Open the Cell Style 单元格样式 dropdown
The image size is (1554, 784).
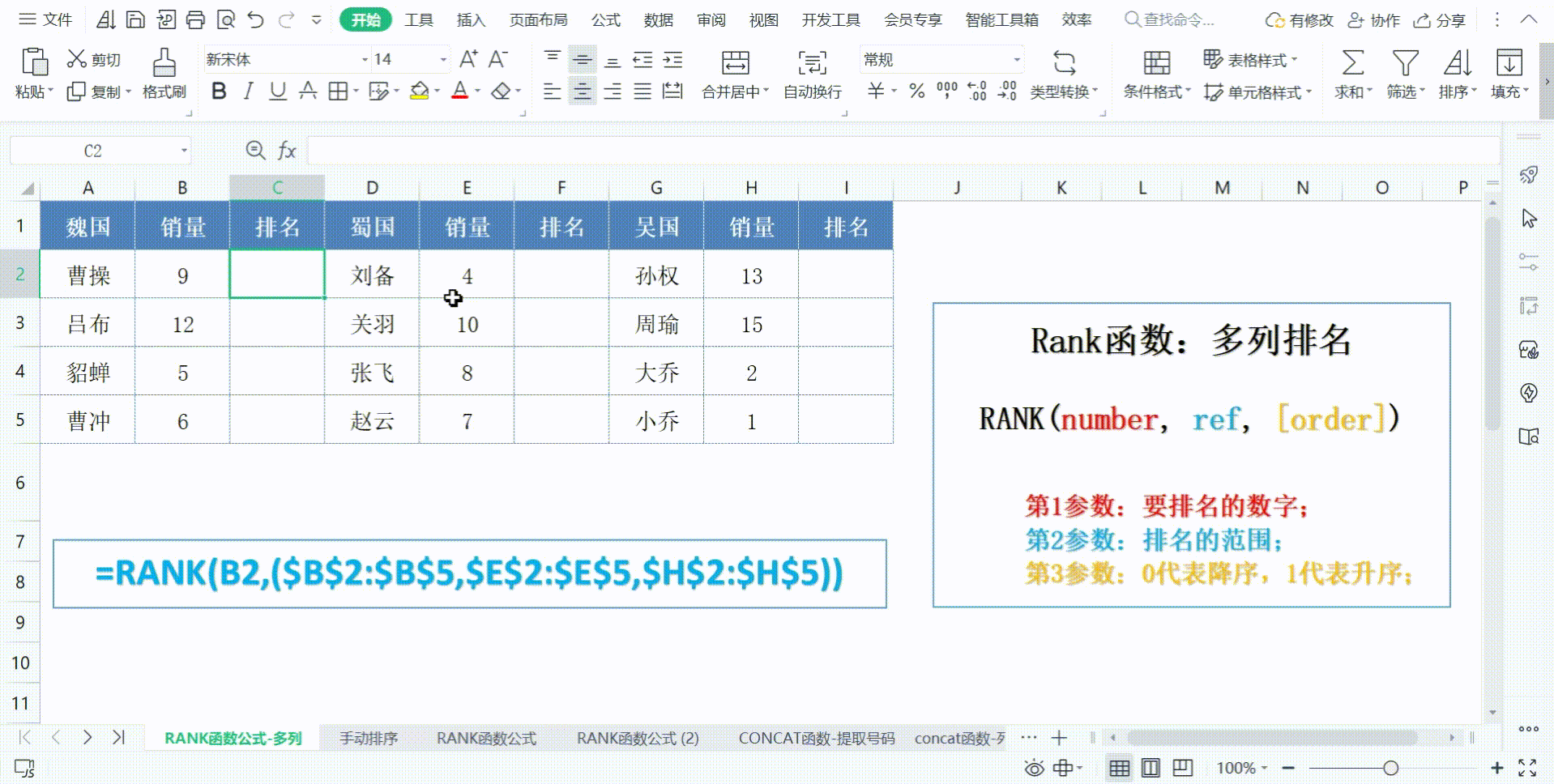point(1257,92)
